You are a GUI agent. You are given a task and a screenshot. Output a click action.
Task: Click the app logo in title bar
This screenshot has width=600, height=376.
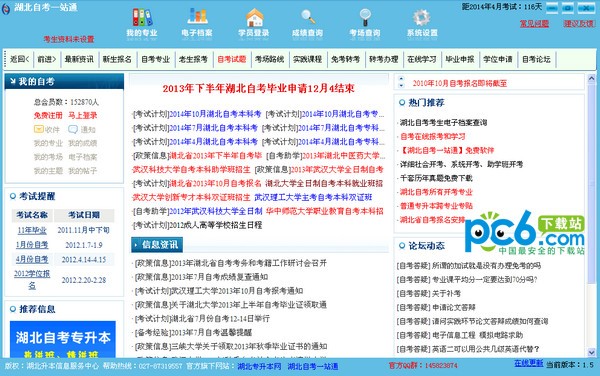point(6,9)
